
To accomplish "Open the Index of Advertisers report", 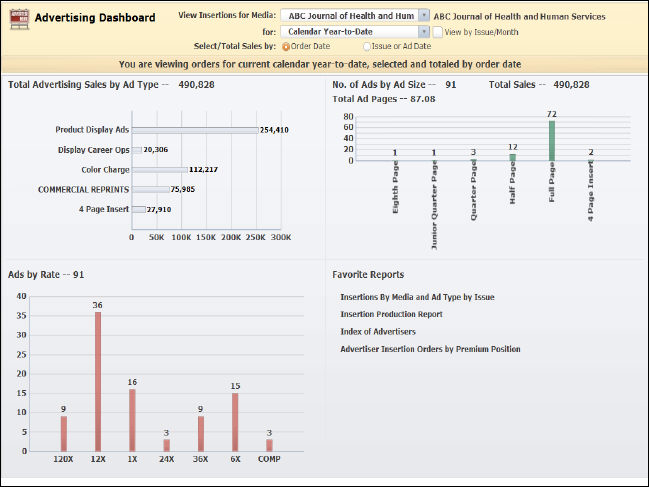I will pos(378,331).
